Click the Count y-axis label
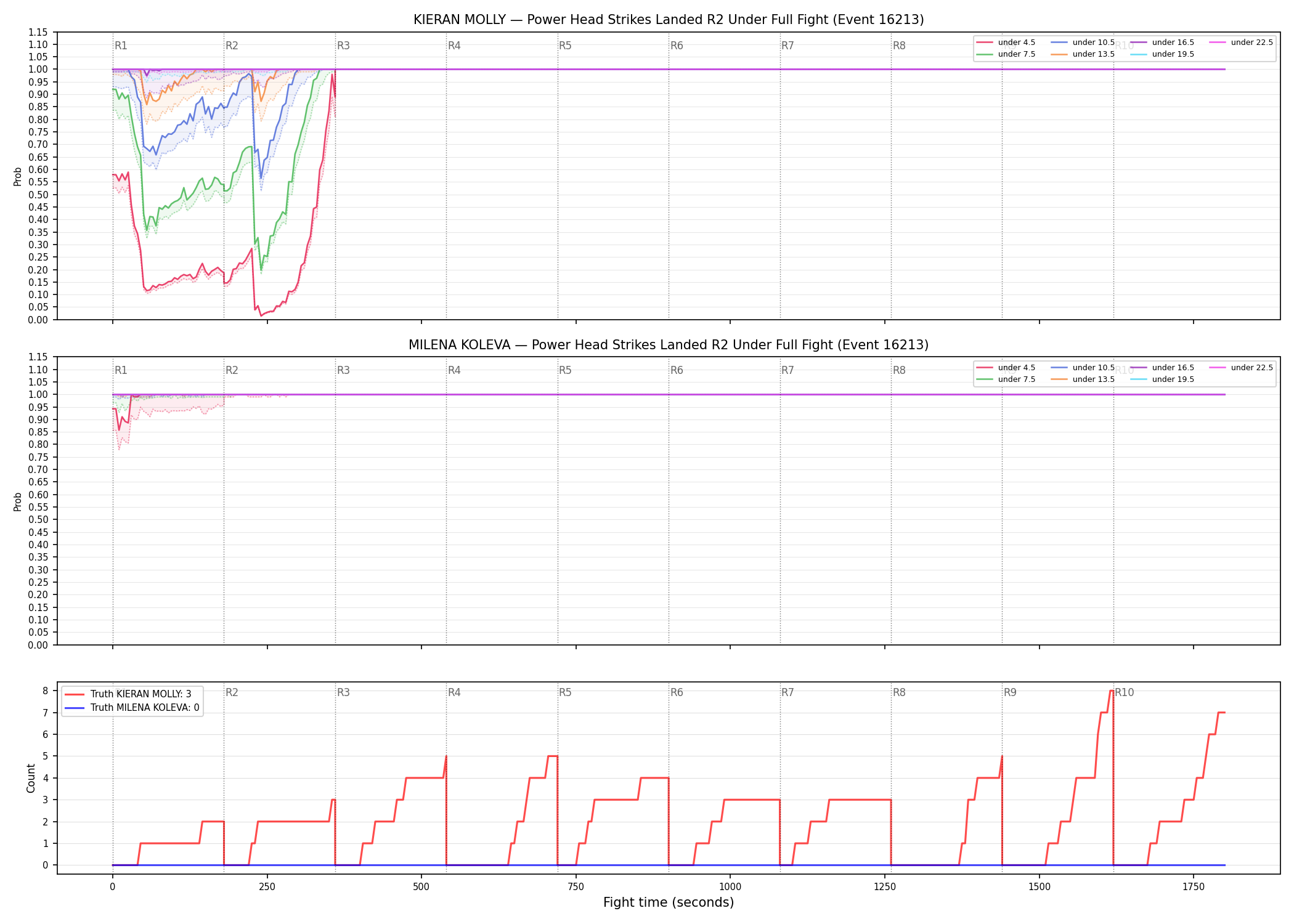Image resolution: width=1294 pixels, height=924 pixels. point(31,778)
